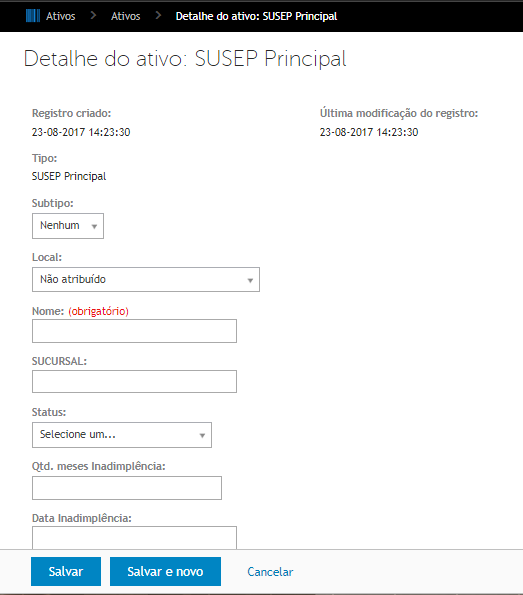Screen dimensions: 523x595
Task: Select the Qtd. meses Inadimplência field
Action: pos(127,488)
